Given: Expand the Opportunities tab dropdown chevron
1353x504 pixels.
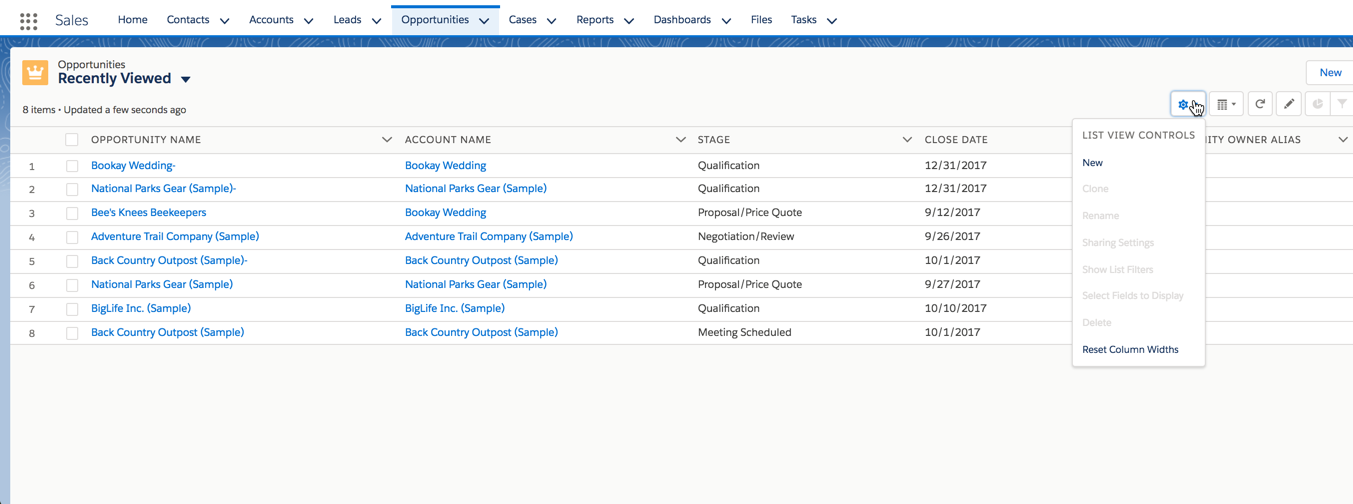Looking at the screenshot, I should pos(484,20).
